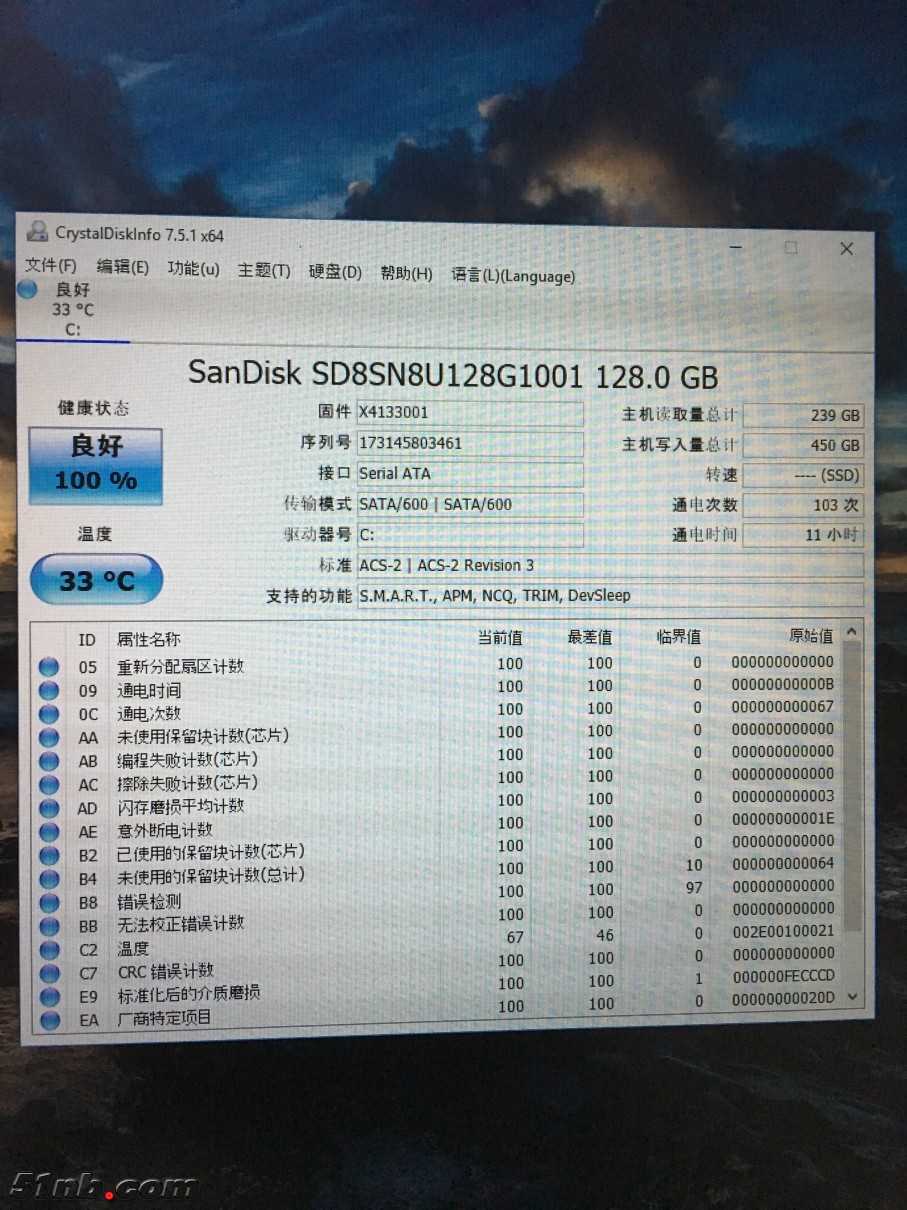Click the status orb for ID E9
The width and height of the screenshot is (907, 1210).
point(48,996)
